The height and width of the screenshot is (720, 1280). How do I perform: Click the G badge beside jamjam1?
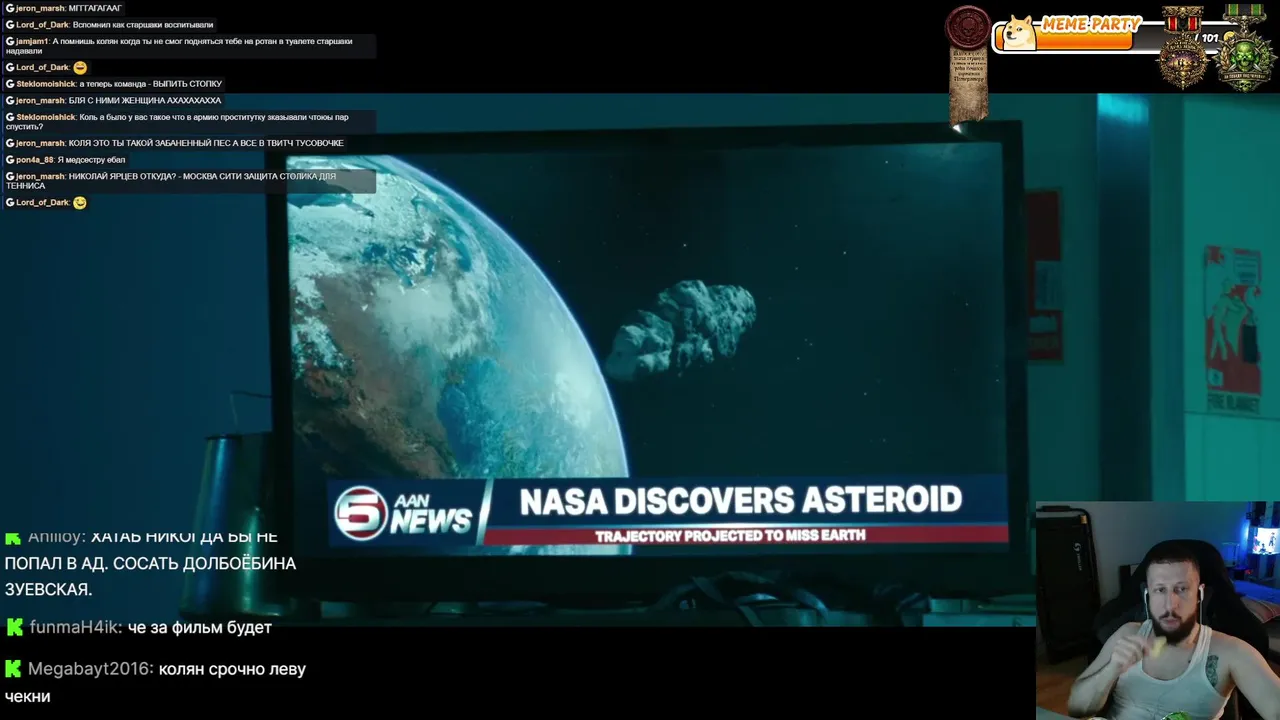[10, 41]
